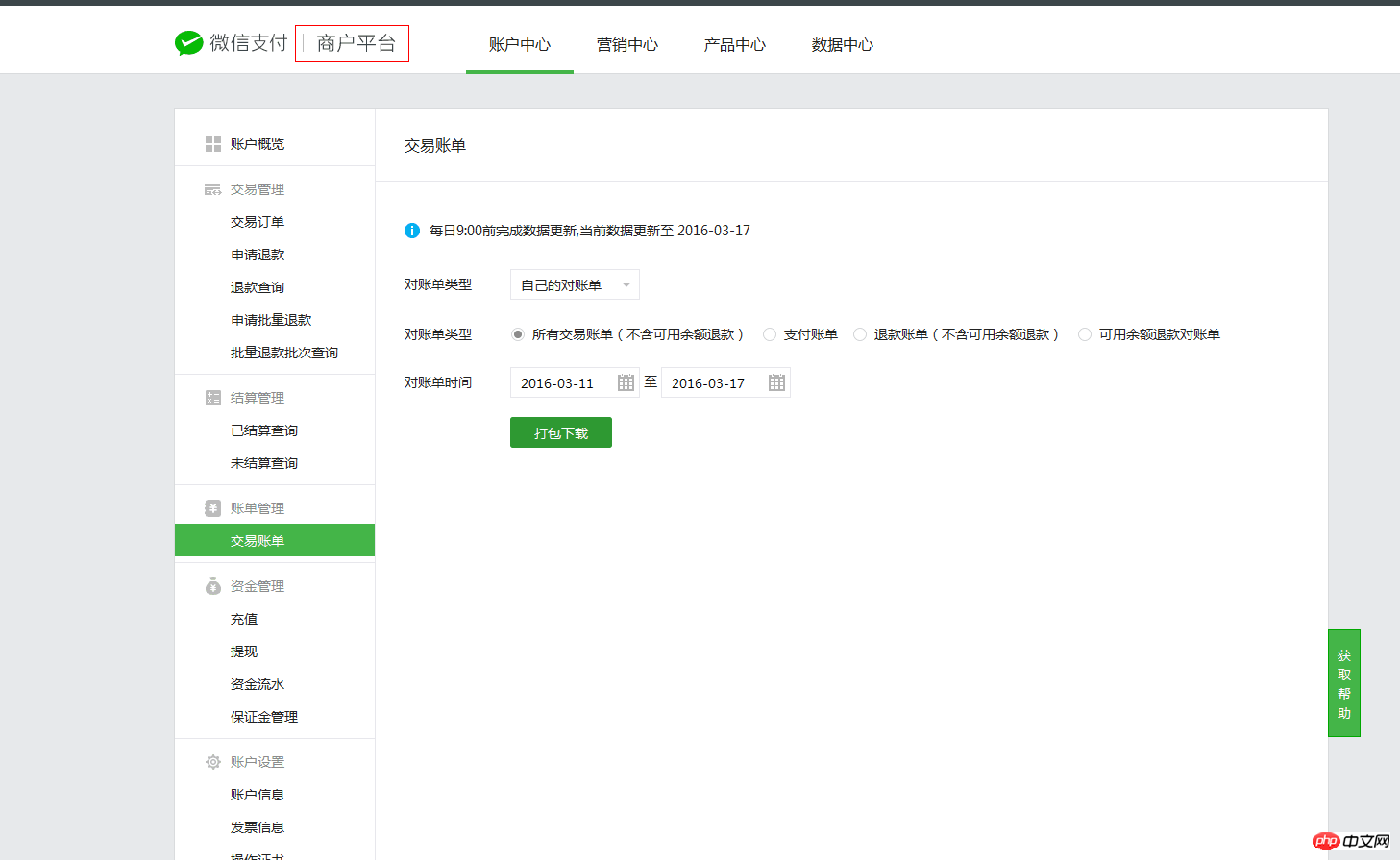1400x860 pixels.
Task: Click the 账单管理 section icon
Action: coord(213,508)
